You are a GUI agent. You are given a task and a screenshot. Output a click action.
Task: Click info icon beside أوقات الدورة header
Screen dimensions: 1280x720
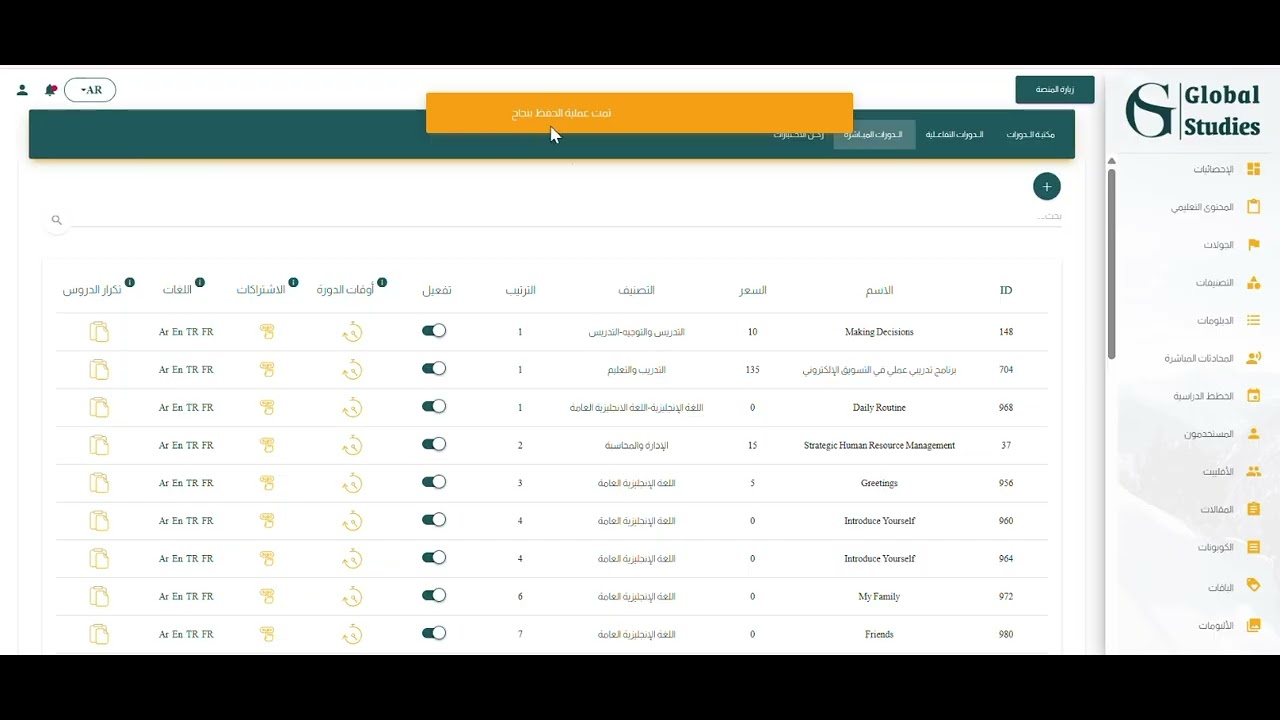click(x=382, y=283)
